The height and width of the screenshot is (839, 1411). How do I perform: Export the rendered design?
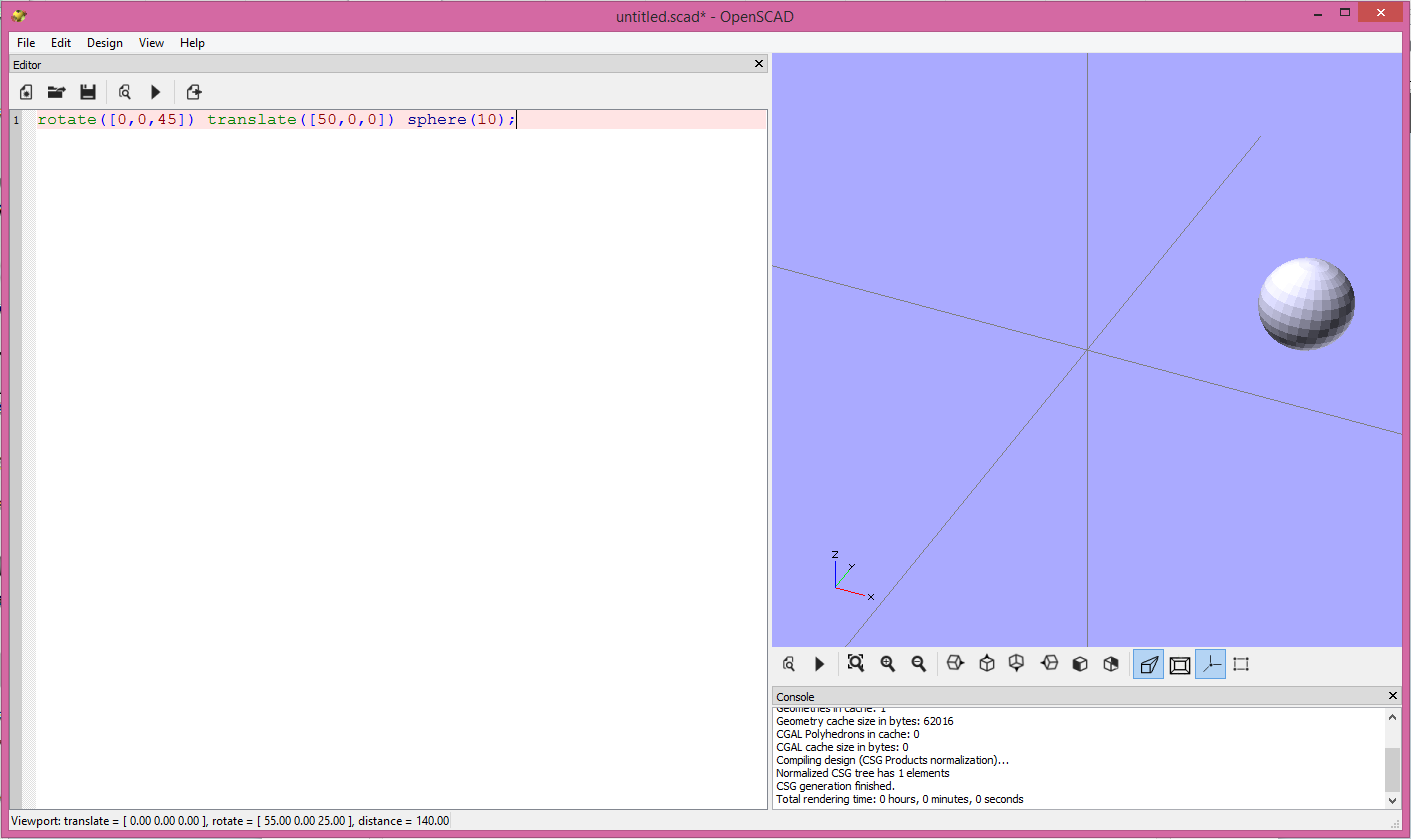[x=193, y=91]
